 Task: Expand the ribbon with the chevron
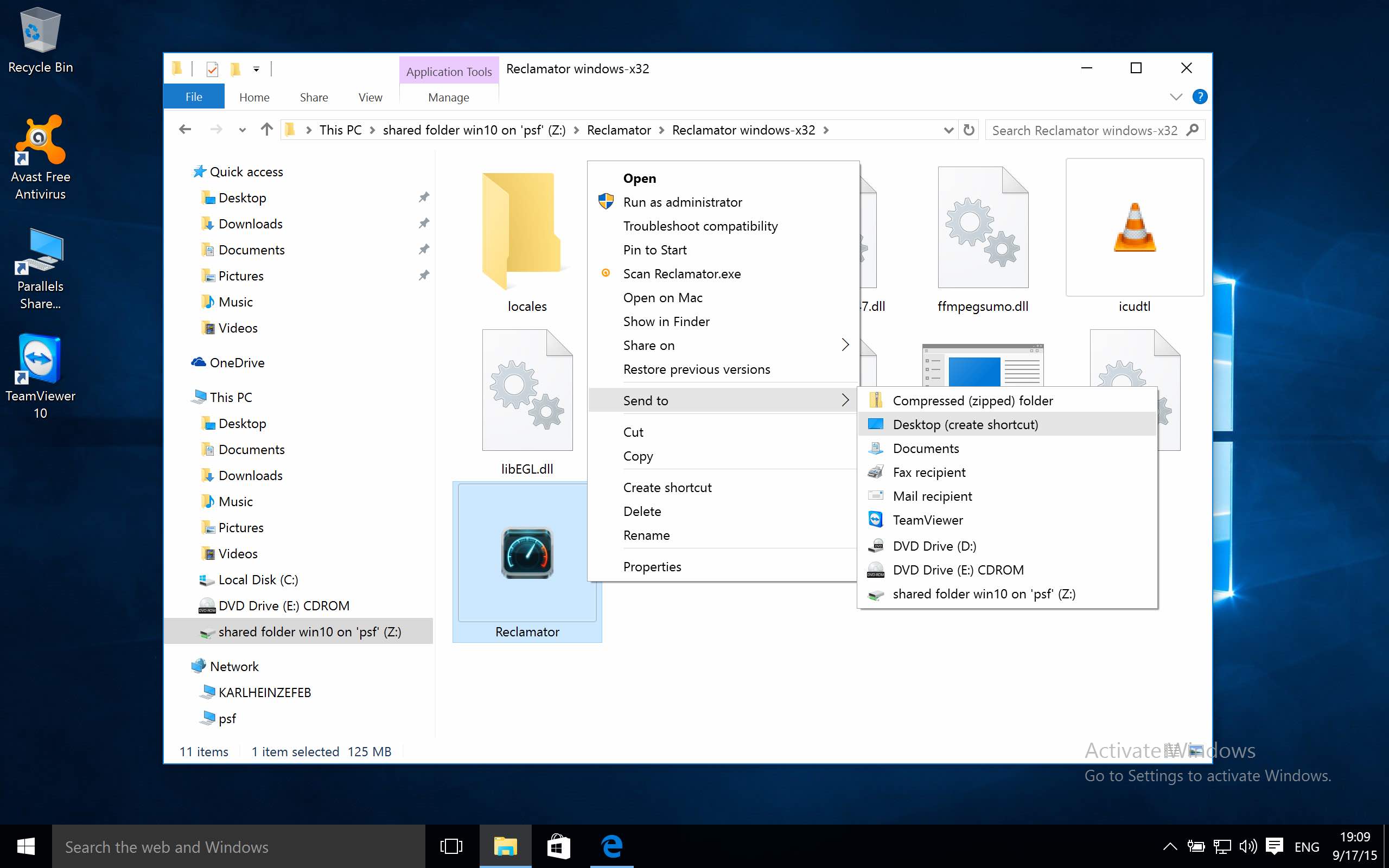pyautogui.click(x=1175, y=97)
